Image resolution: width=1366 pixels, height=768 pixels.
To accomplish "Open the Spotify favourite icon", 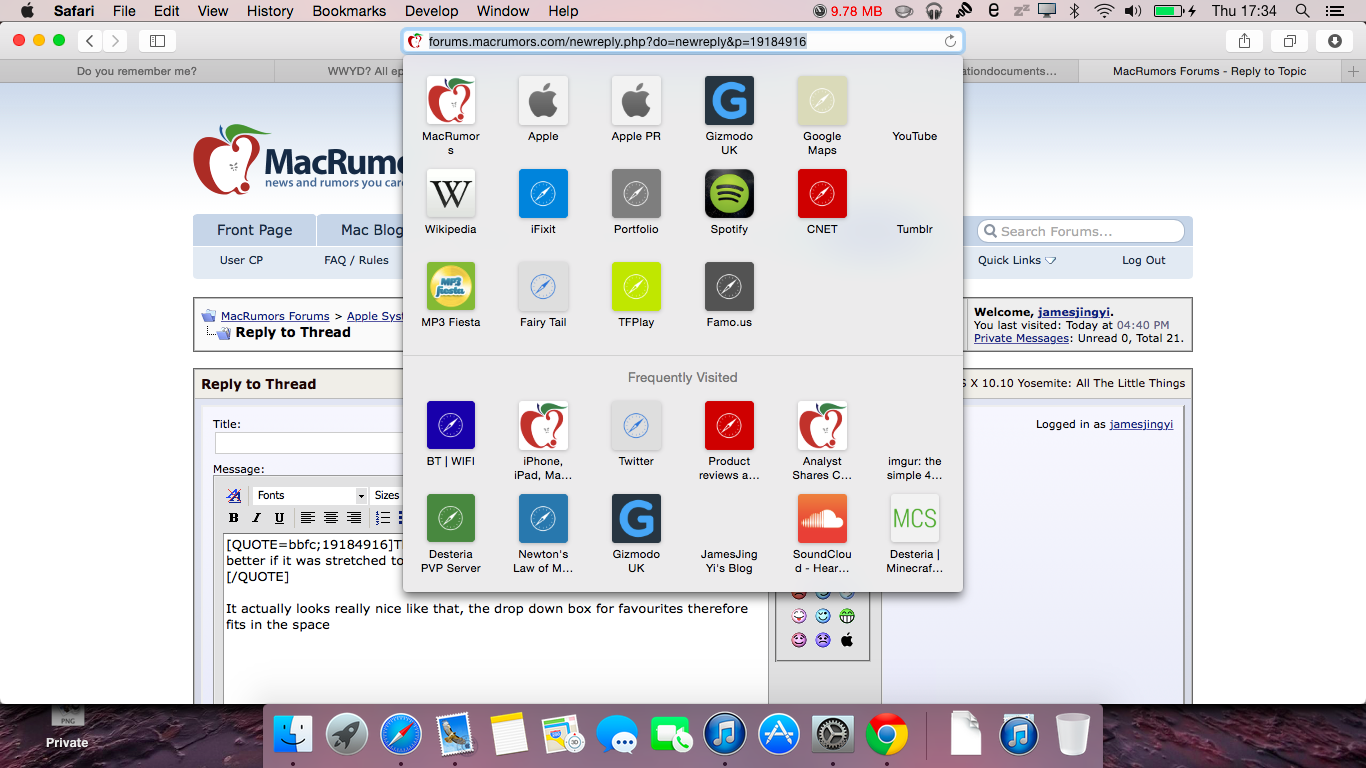I will [729, 194].
